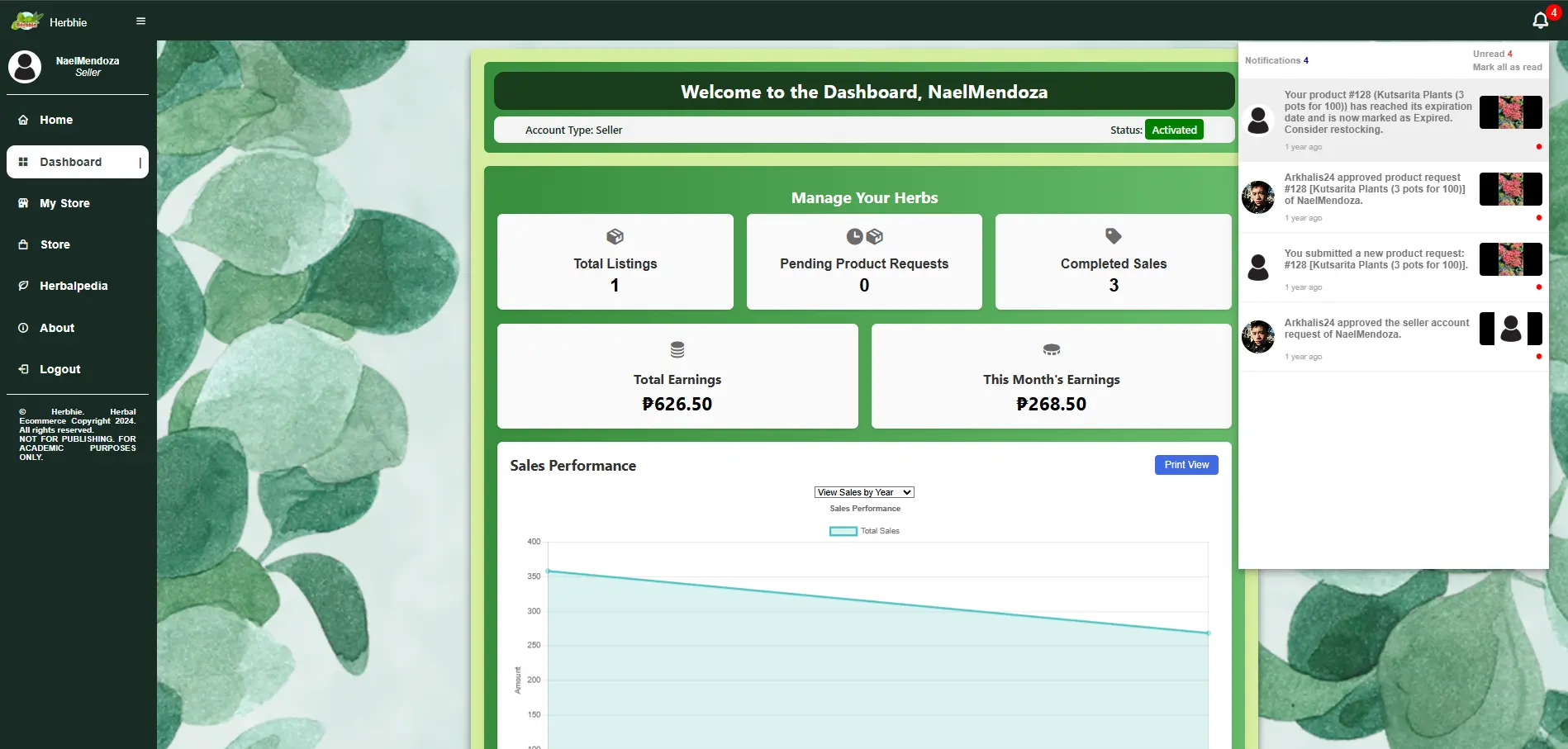Open the About page
This screenshot has width=1568, height=749.
coord(78,328)
